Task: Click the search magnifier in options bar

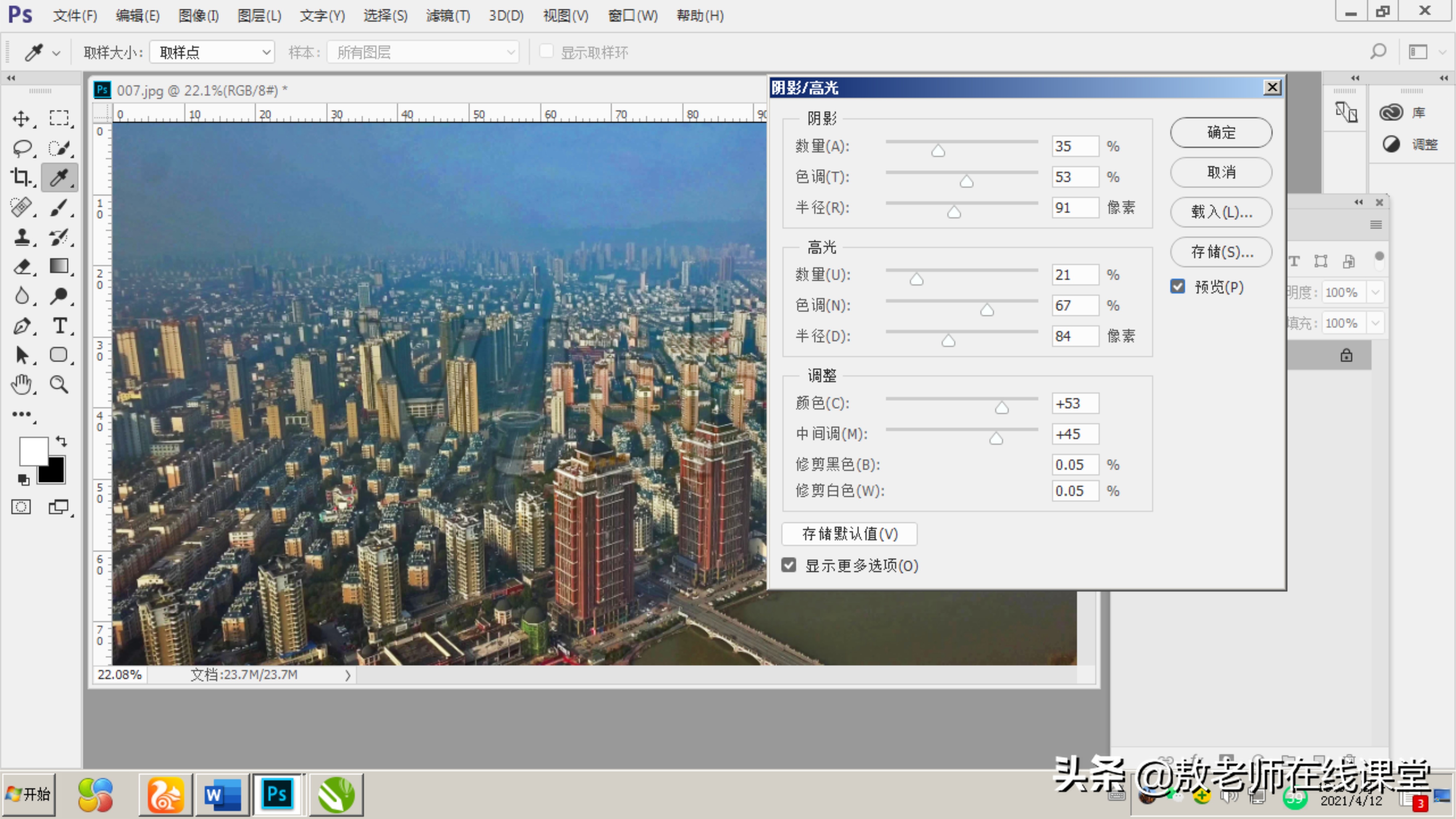Action: [x=1378, y=52]
